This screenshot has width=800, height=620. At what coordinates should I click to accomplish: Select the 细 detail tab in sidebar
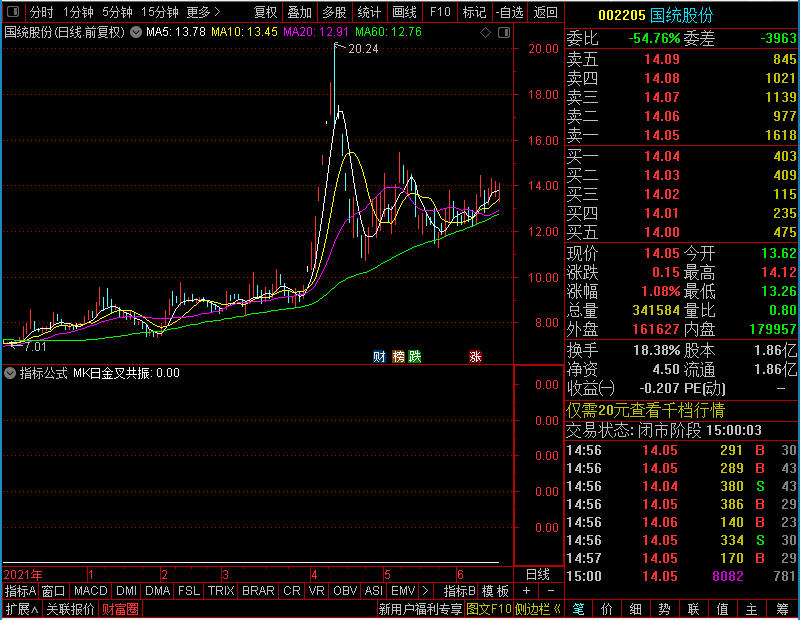pos(636,609)
